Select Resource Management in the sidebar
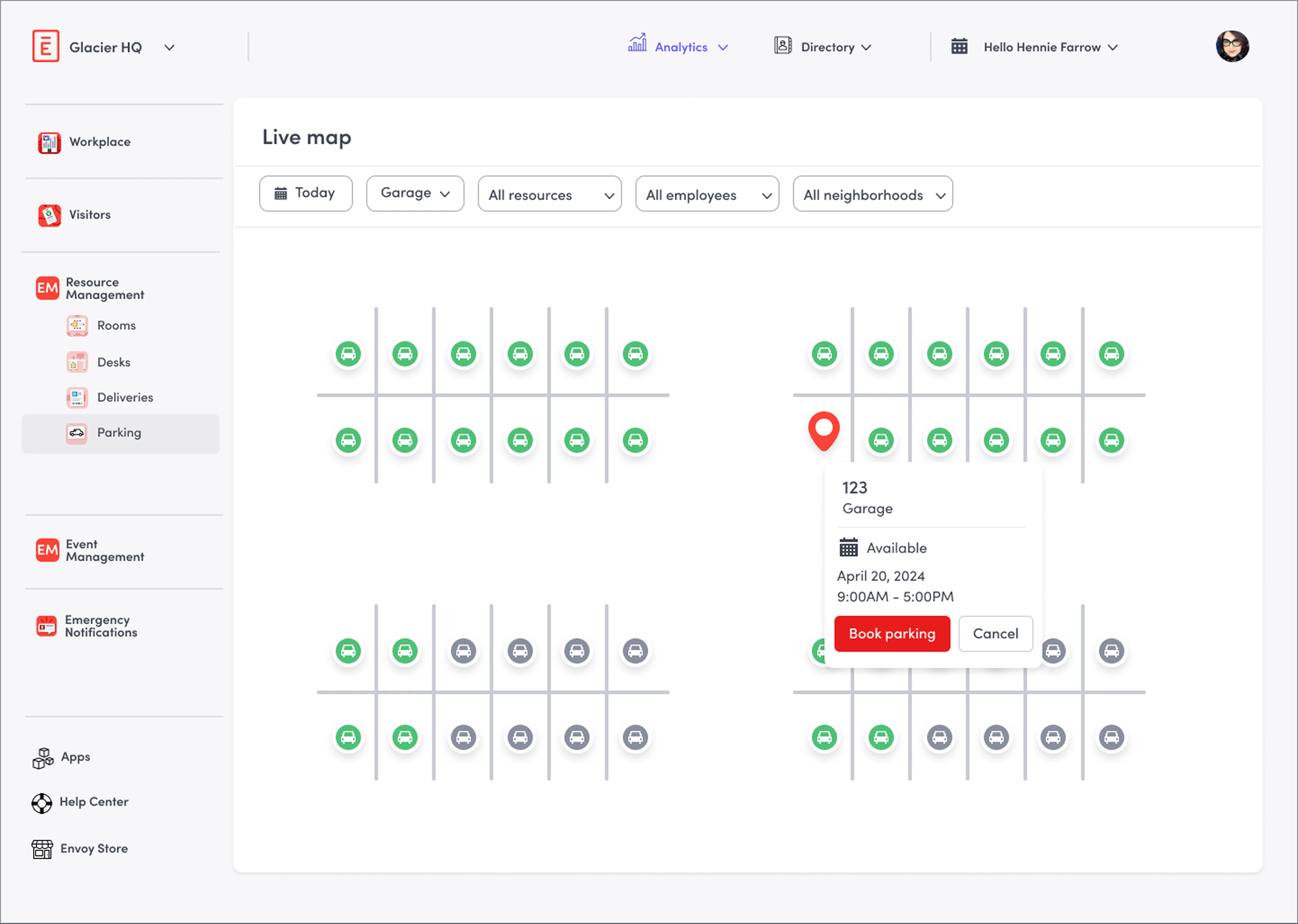Image resolution: width=1298 pixels, height=924 pixels. click(x=90, y=288)
